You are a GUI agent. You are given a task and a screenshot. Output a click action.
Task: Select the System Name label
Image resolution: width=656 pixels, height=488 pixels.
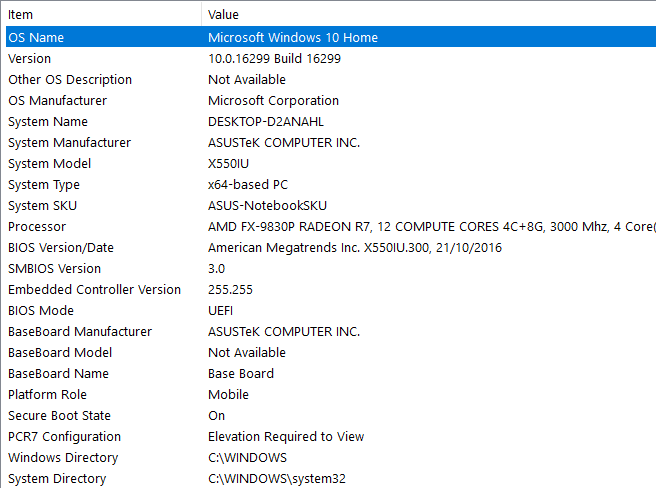tap(48, 122)
